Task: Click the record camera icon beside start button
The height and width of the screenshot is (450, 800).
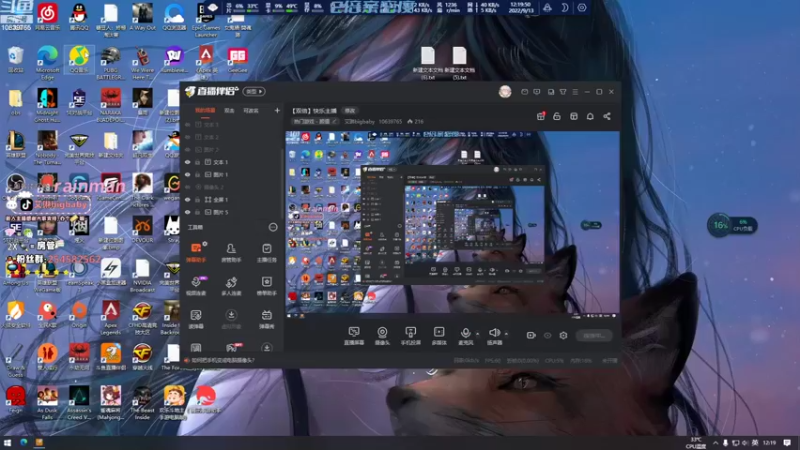Action: pos(531,335)
